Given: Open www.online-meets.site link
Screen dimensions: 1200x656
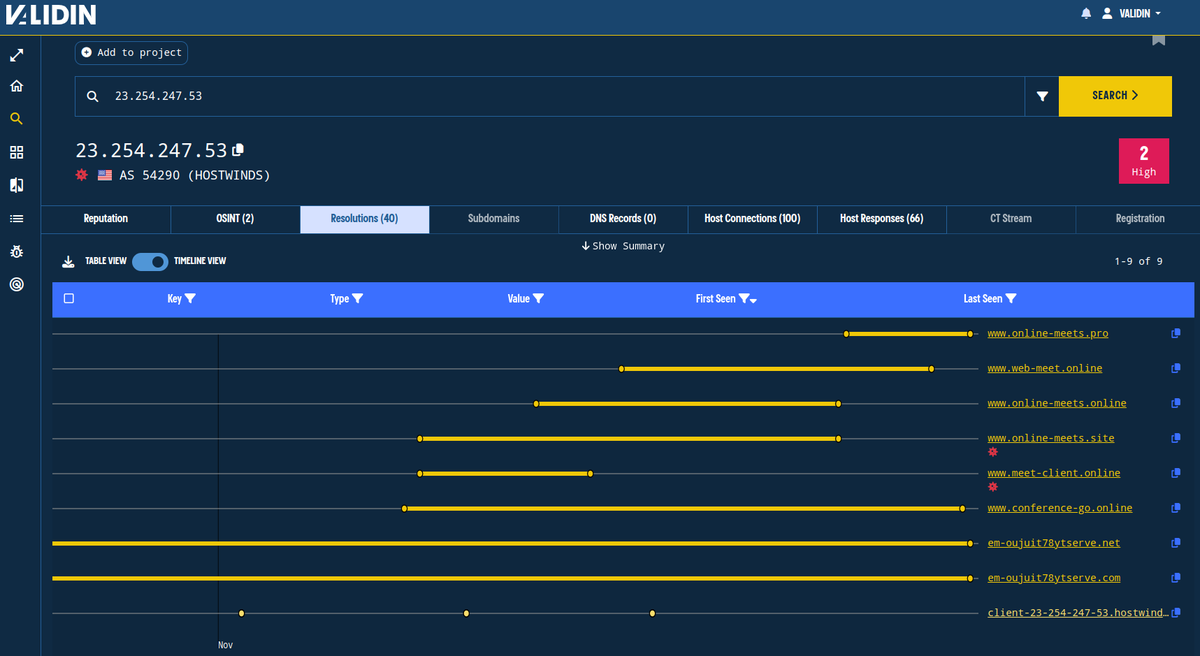Looking at the screenshot, I should point(1051,438).
